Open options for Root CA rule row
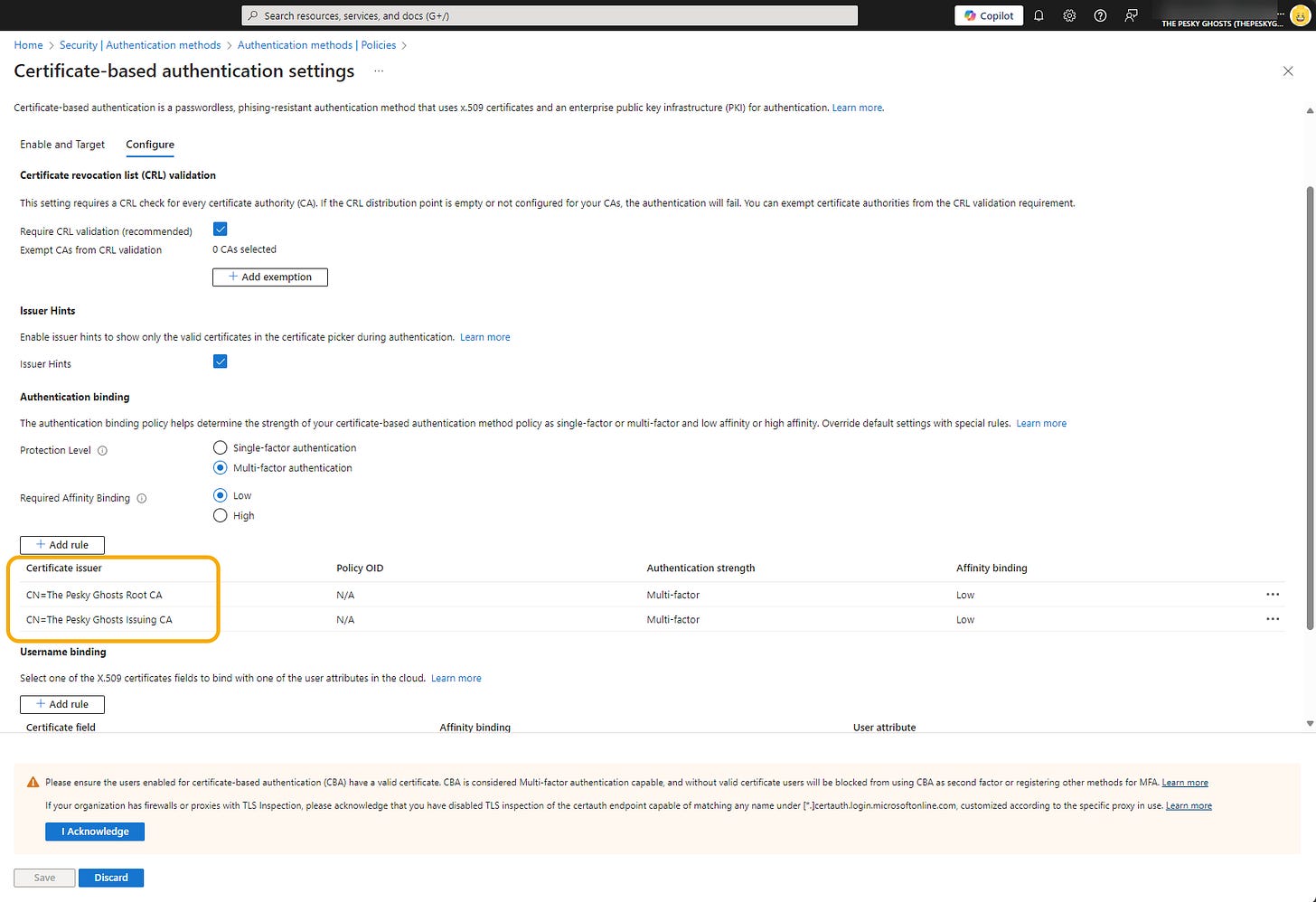 click(1273, 595)
